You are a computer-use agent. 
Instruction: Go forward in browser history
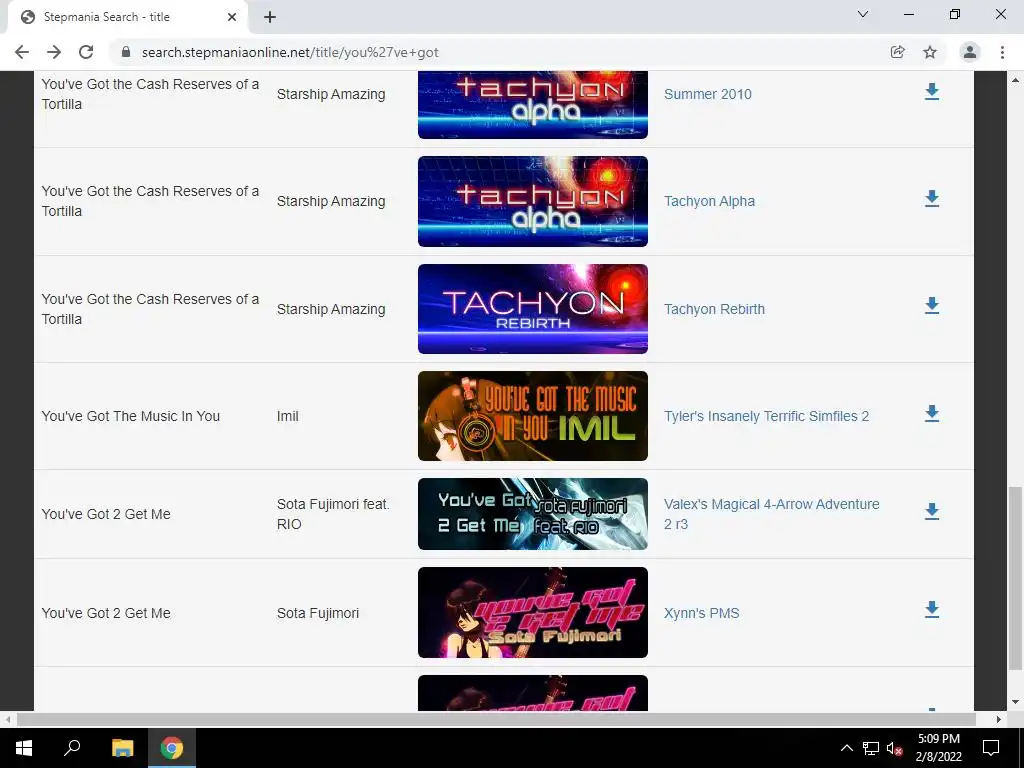point(54,52)
